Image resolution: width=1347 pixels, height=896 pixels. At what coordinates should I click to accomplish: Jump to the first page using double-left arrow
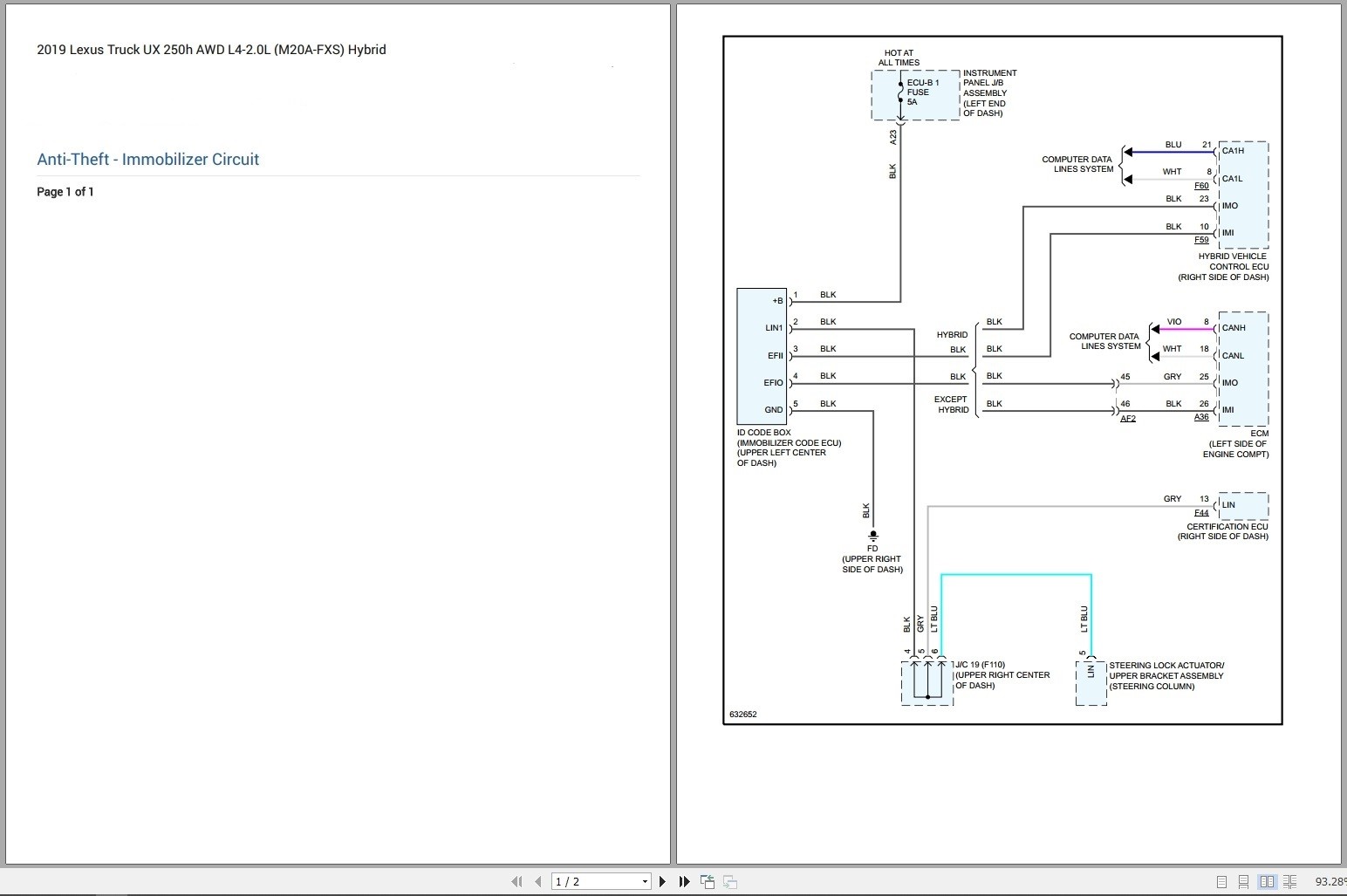[516, 881]
